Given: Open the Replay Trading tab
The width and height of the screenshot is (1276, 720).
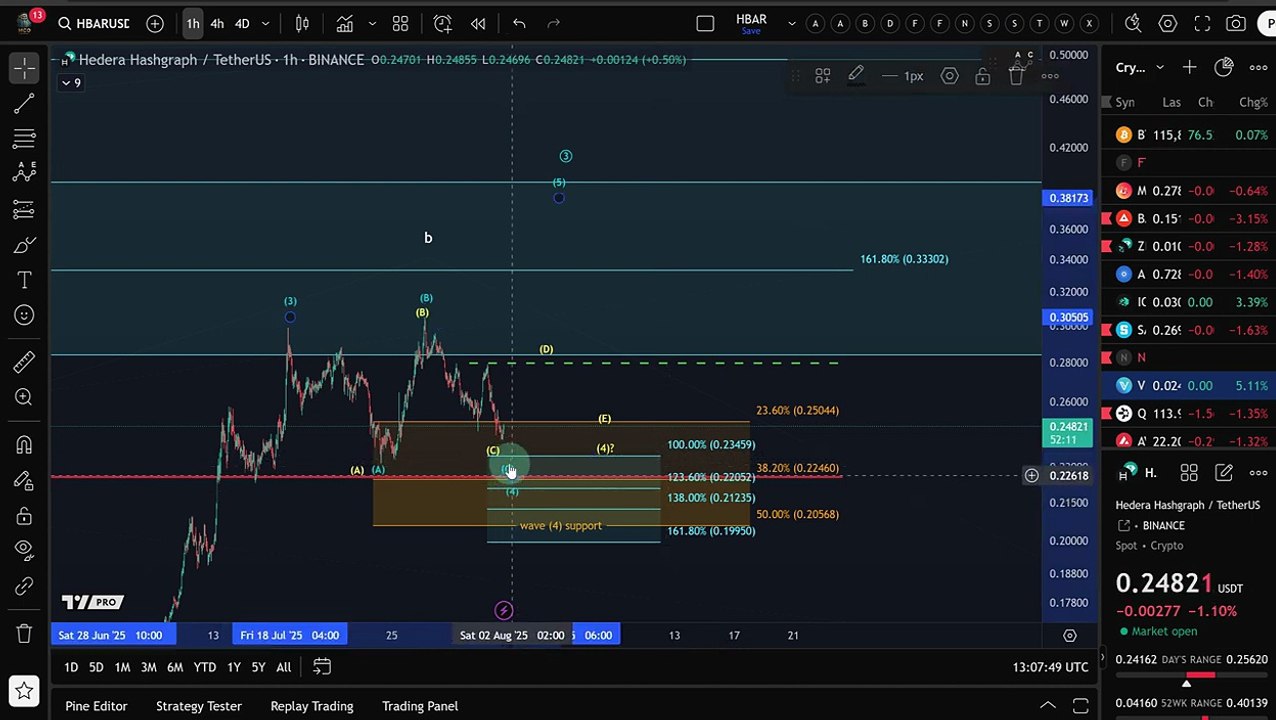Looking at the screenshot, I should [x=312, y=706].
